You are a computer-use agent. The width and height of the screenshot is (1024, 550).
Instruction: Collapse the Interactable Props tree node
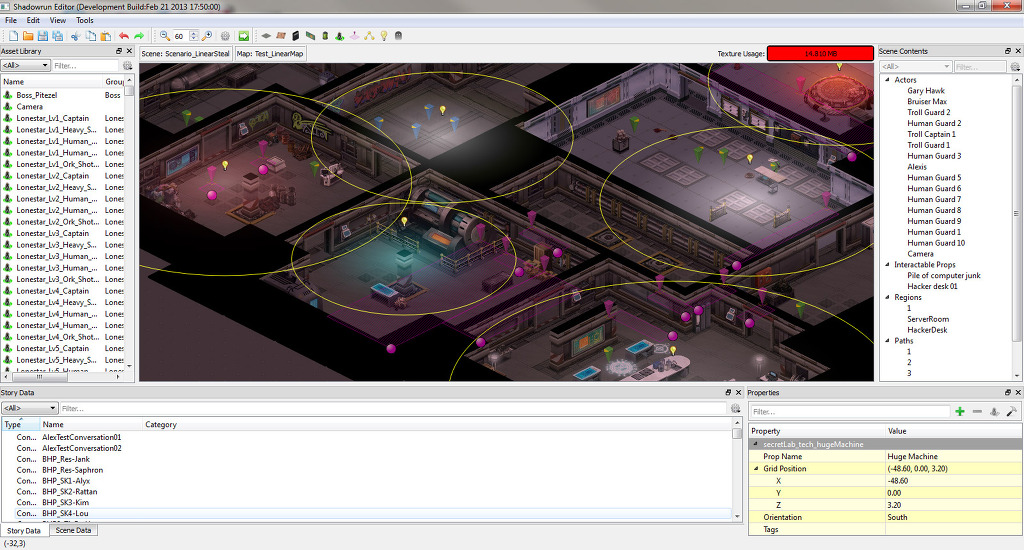[888, 265]
